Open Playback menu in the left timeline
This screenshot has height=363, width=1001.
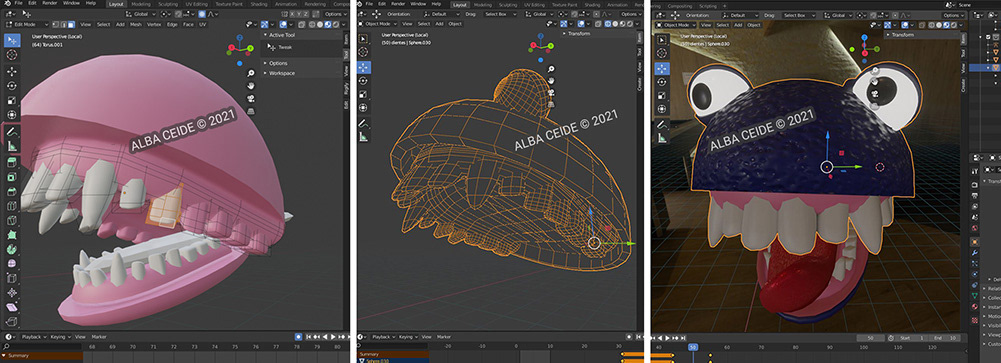(x=34, y=336)
